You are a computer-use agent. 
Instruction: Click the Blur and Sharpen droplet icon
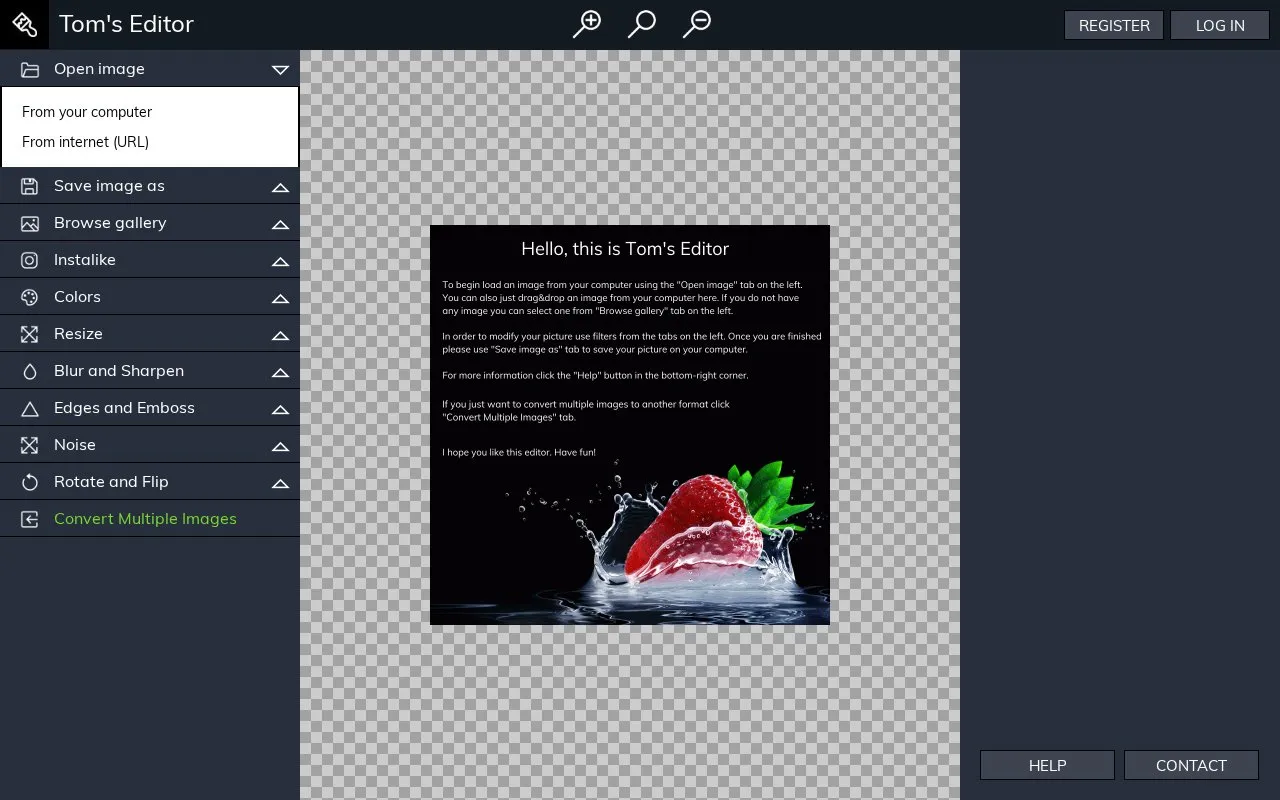pyautogui.click(x=30, y=371)
